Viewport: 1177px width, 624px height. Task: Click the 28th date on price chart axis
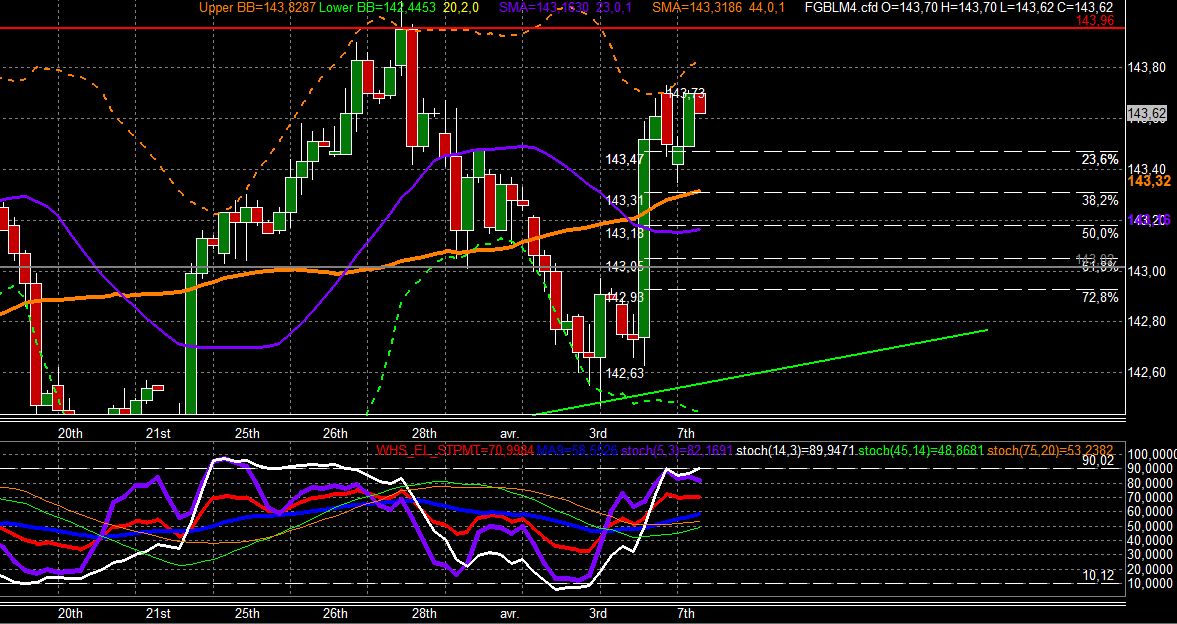pyautogui.click(x=423, y=433)
